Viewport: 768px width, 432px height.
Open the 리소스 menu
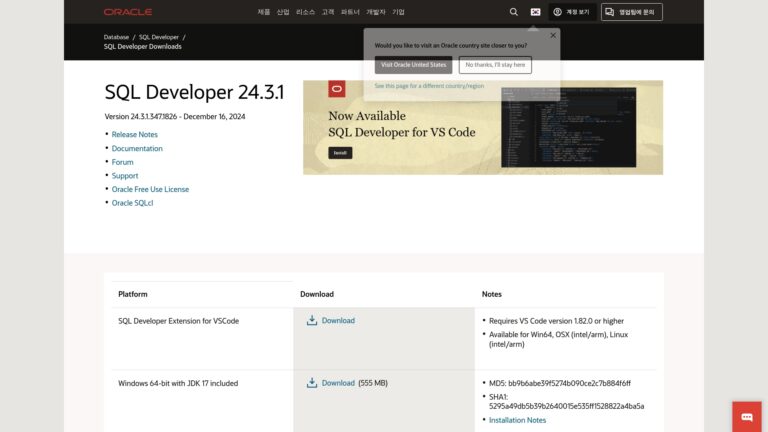coord(305,12)
